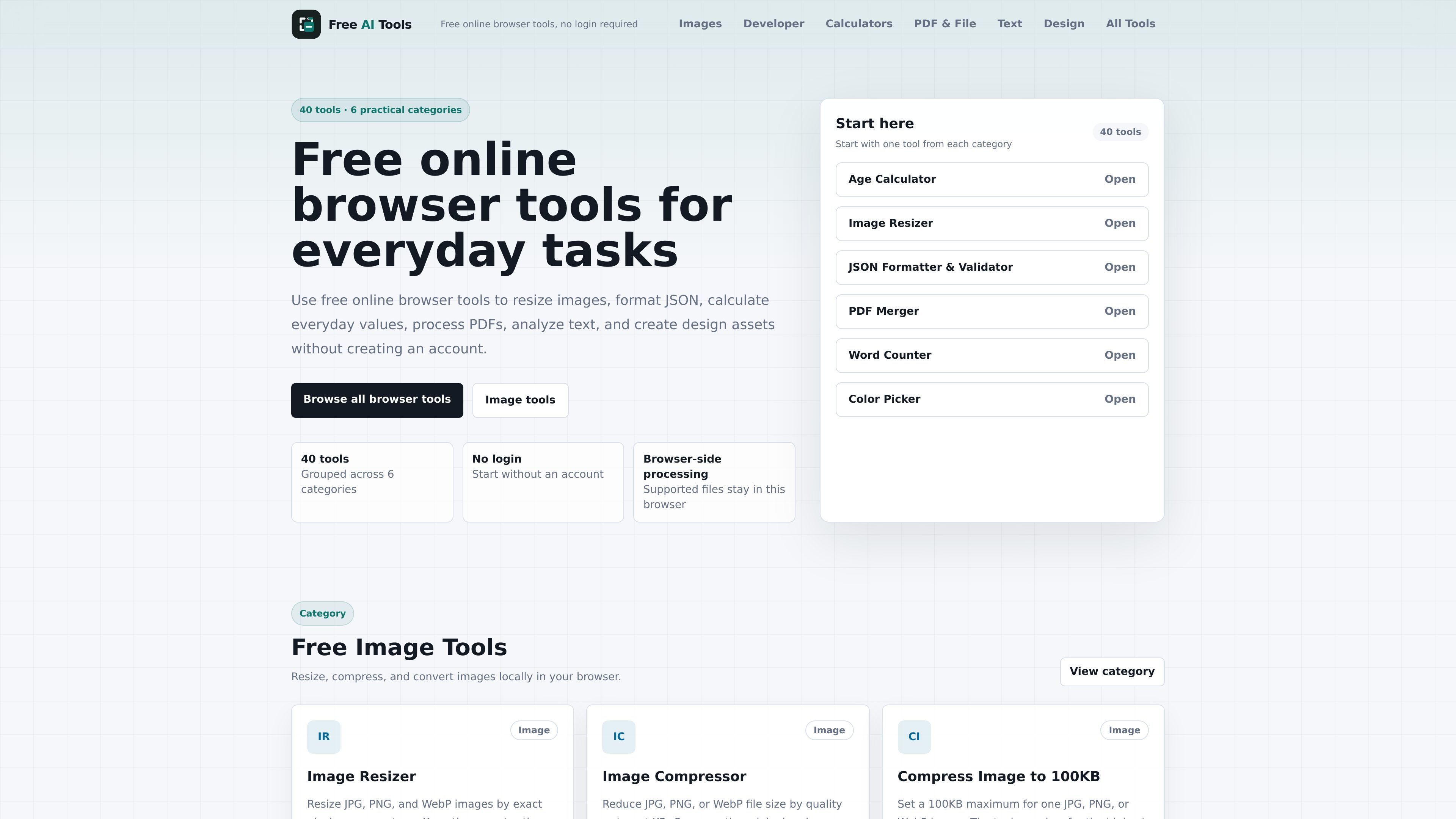Click the Image tag on Image Compressor card
1456x819 pixels.
[x=829, y=730]
